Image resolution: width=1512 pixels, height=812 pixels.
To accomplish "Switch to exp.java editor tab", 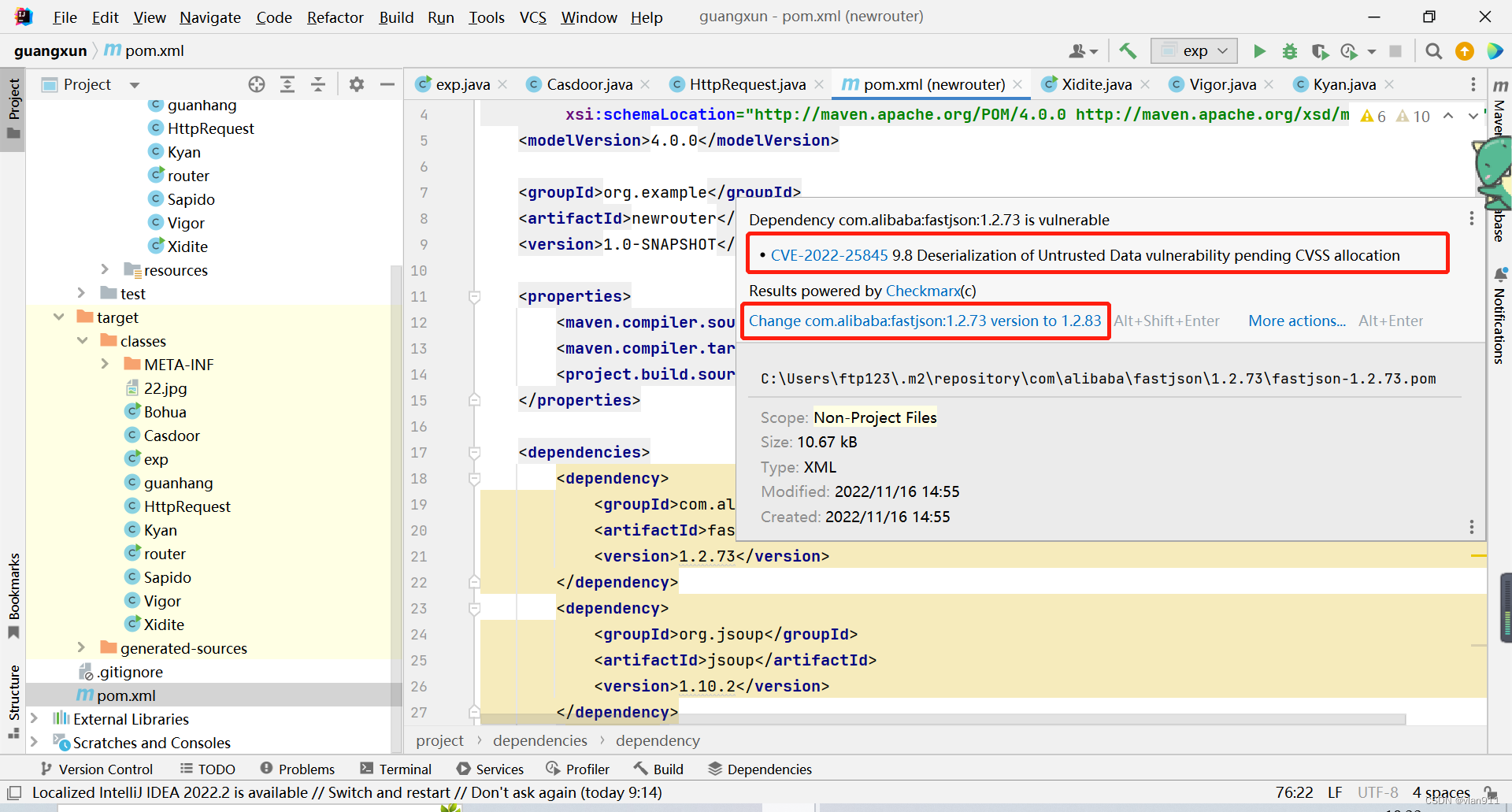I will click(x=461, y=84).
